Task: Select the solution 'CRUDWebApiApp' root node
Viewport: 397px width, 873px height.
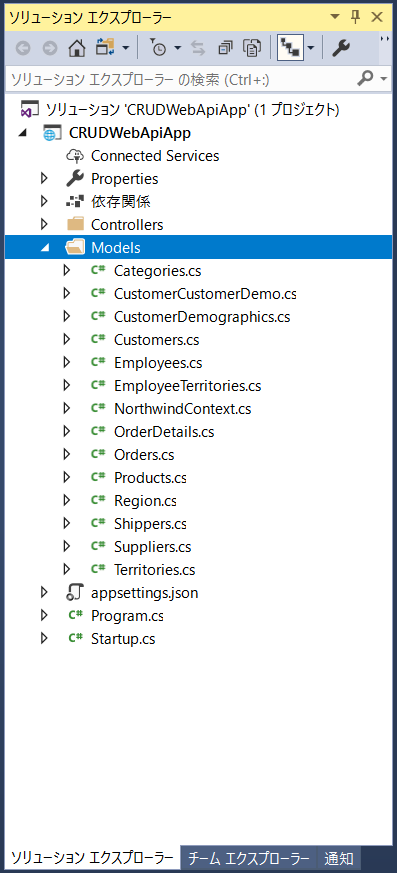Action: 193,110
